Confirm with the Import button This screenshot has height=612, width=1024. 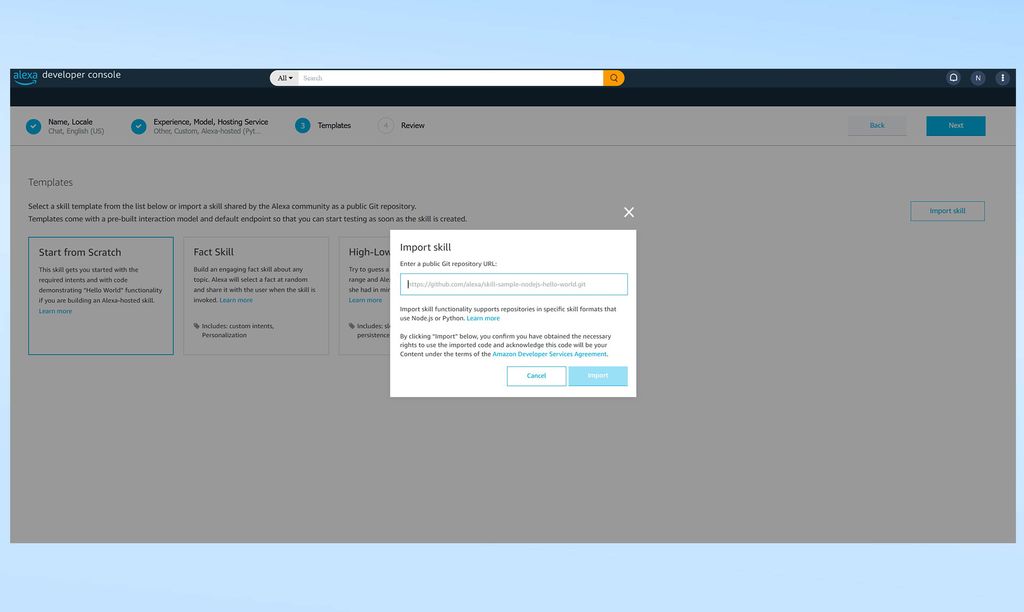point(598,376)
